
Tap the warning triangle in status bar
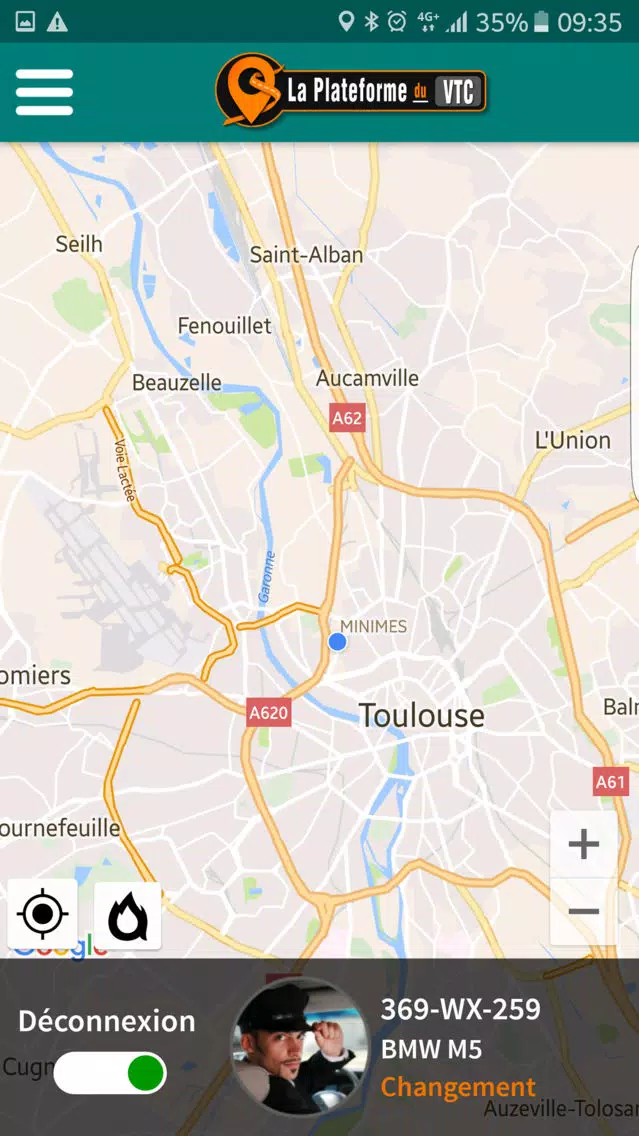[x=57, y=22]
